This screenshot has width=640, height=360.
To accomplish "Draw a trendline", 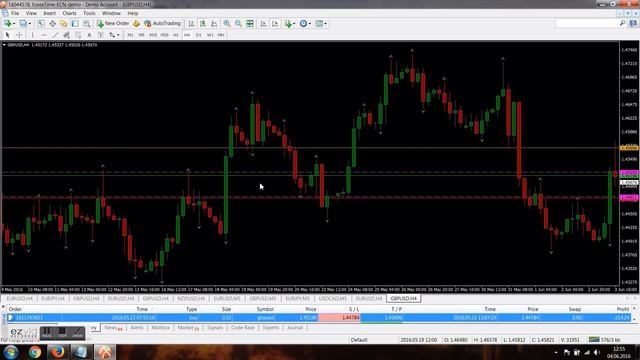I will pos(55,35).
